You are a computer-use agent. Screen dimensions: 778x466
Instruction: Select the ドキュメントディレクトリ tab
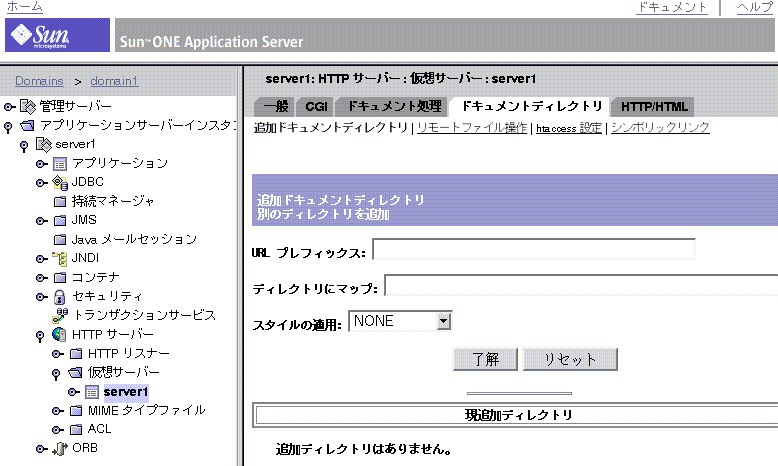[531, 106]
